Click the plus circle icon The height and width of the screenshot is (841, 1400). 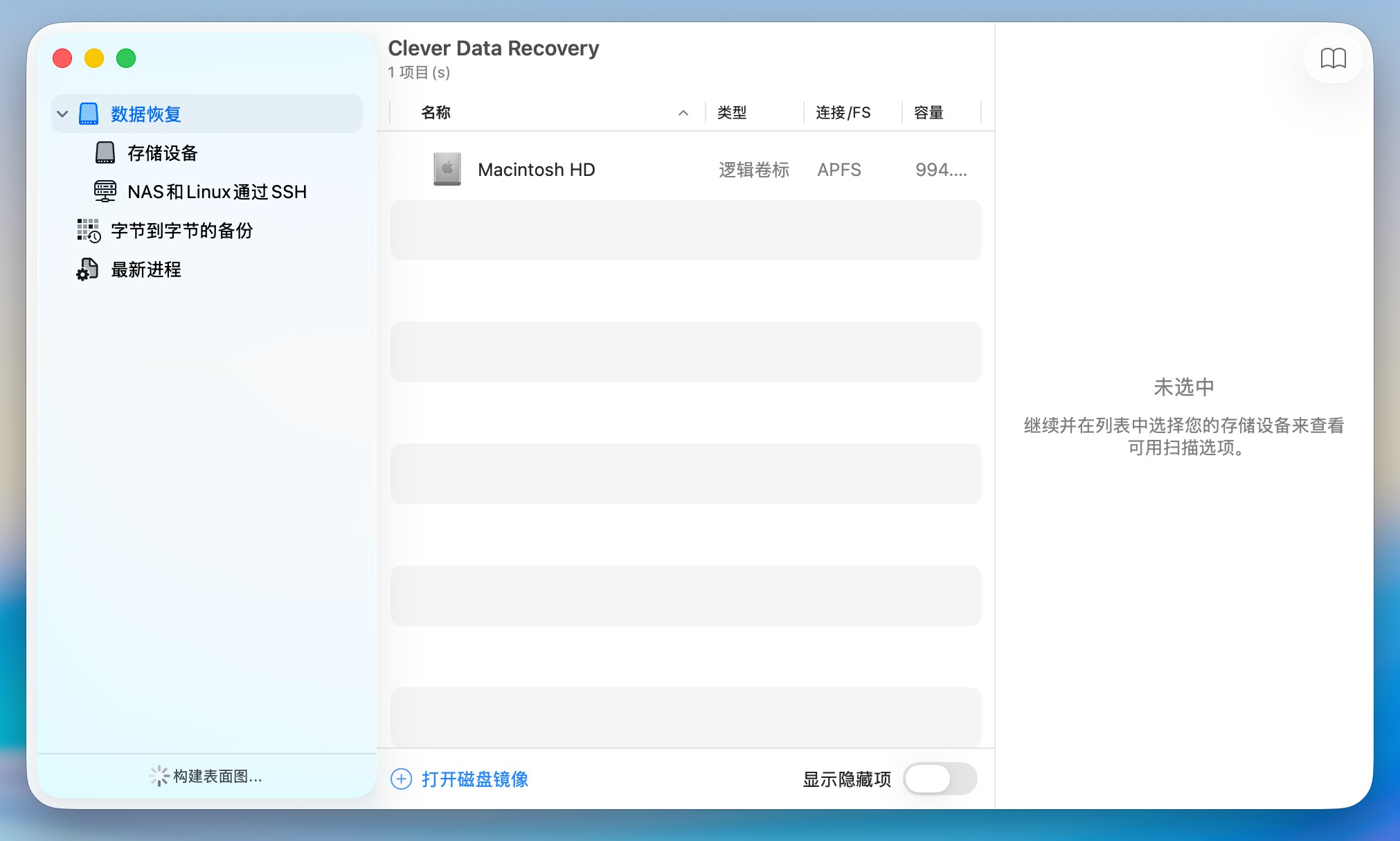tap(402, 779)
